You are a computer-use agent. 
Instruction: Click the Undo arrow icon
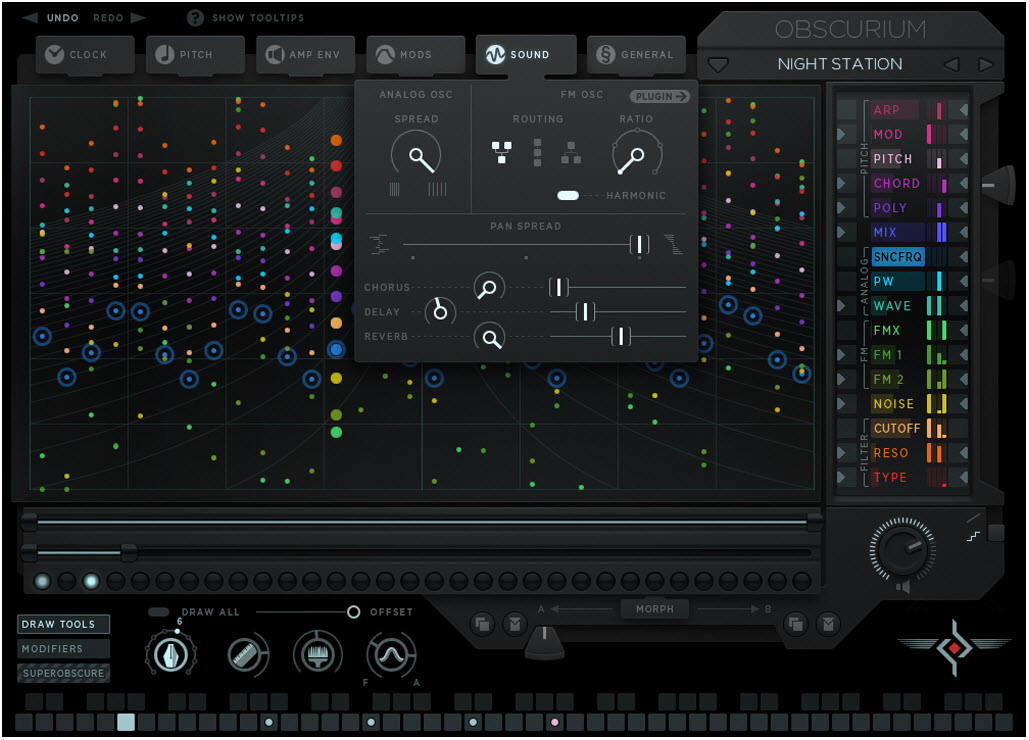(x=30, y=18)
